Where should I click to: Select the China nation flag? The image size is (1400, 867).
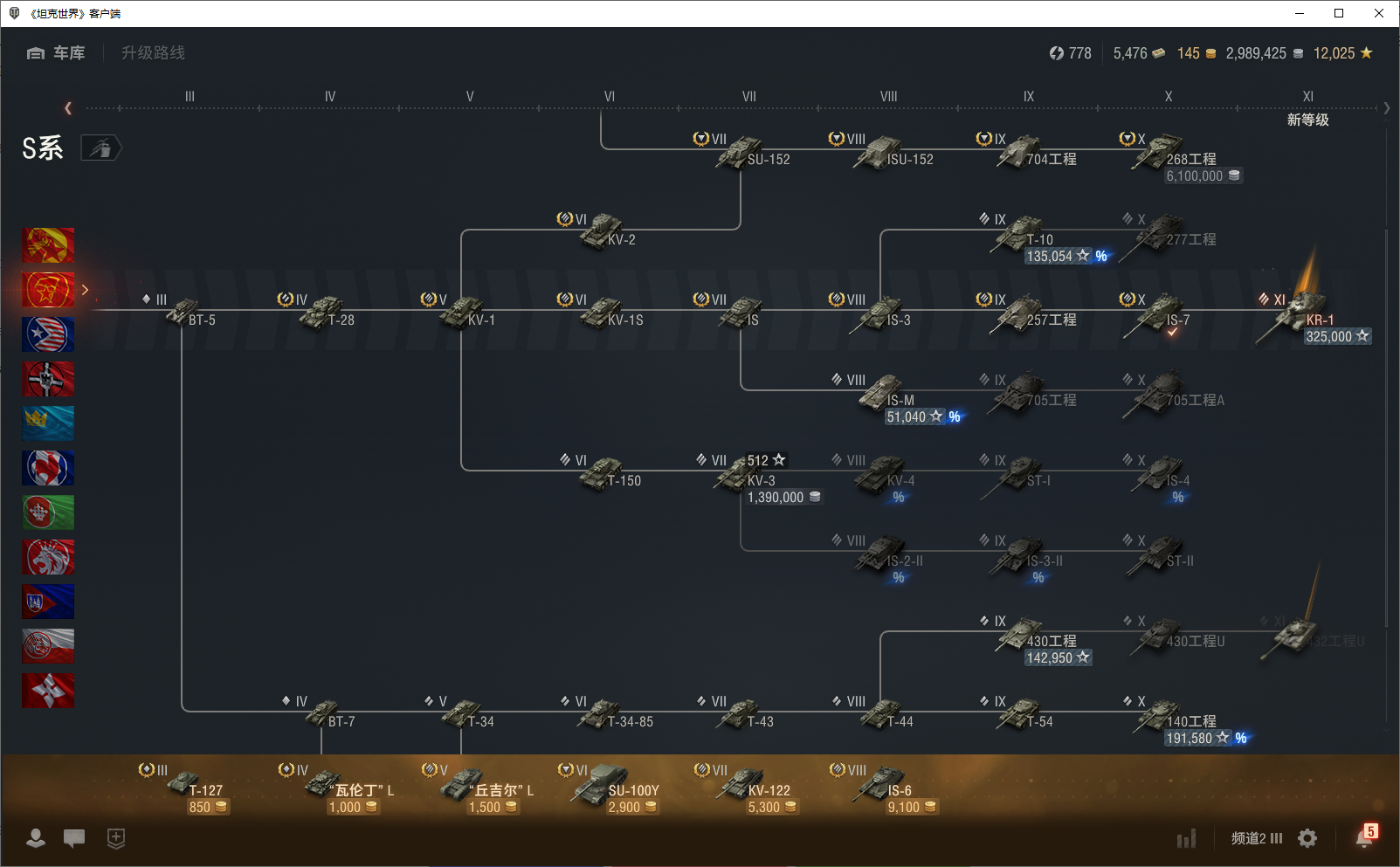pyautogui.click(x=48, y=245)
